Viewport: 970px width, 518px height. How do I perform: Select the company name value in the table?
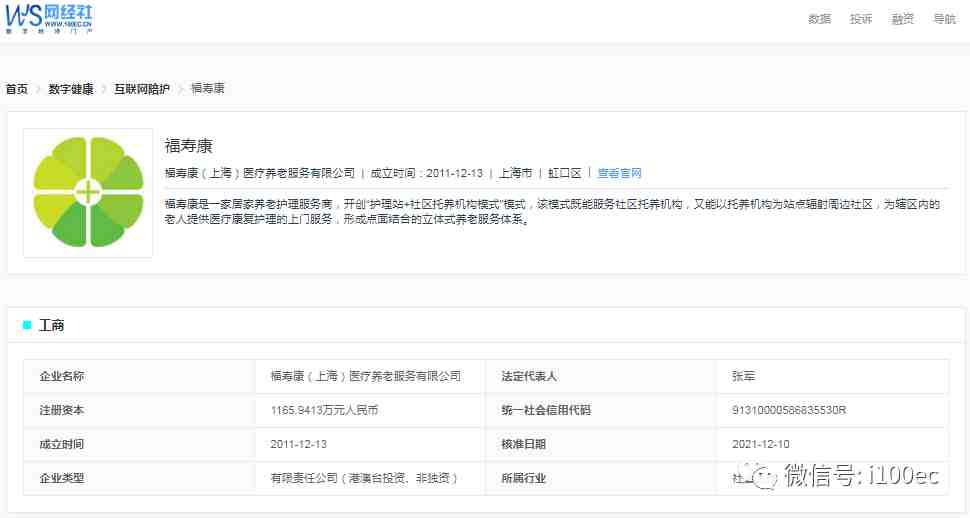(x=366, y=376)
